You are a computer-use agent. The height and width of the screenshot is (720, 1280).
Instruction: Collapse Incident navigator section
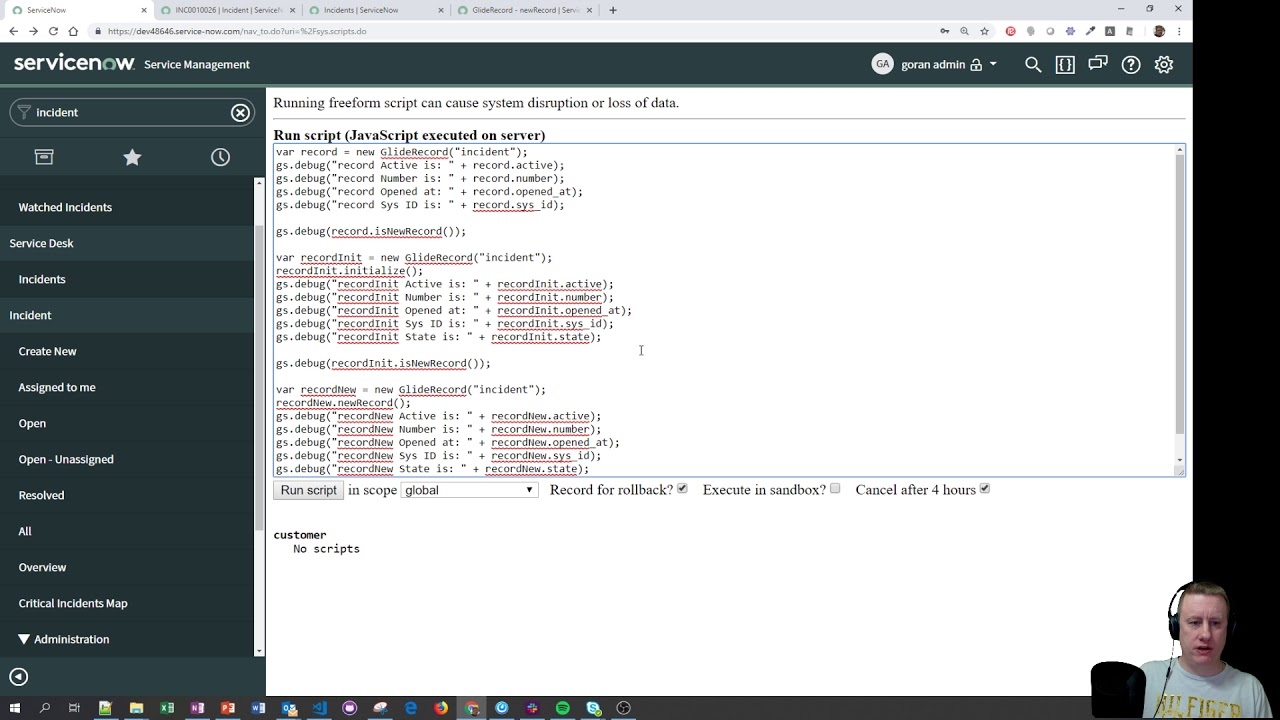[x=30, y=315]
